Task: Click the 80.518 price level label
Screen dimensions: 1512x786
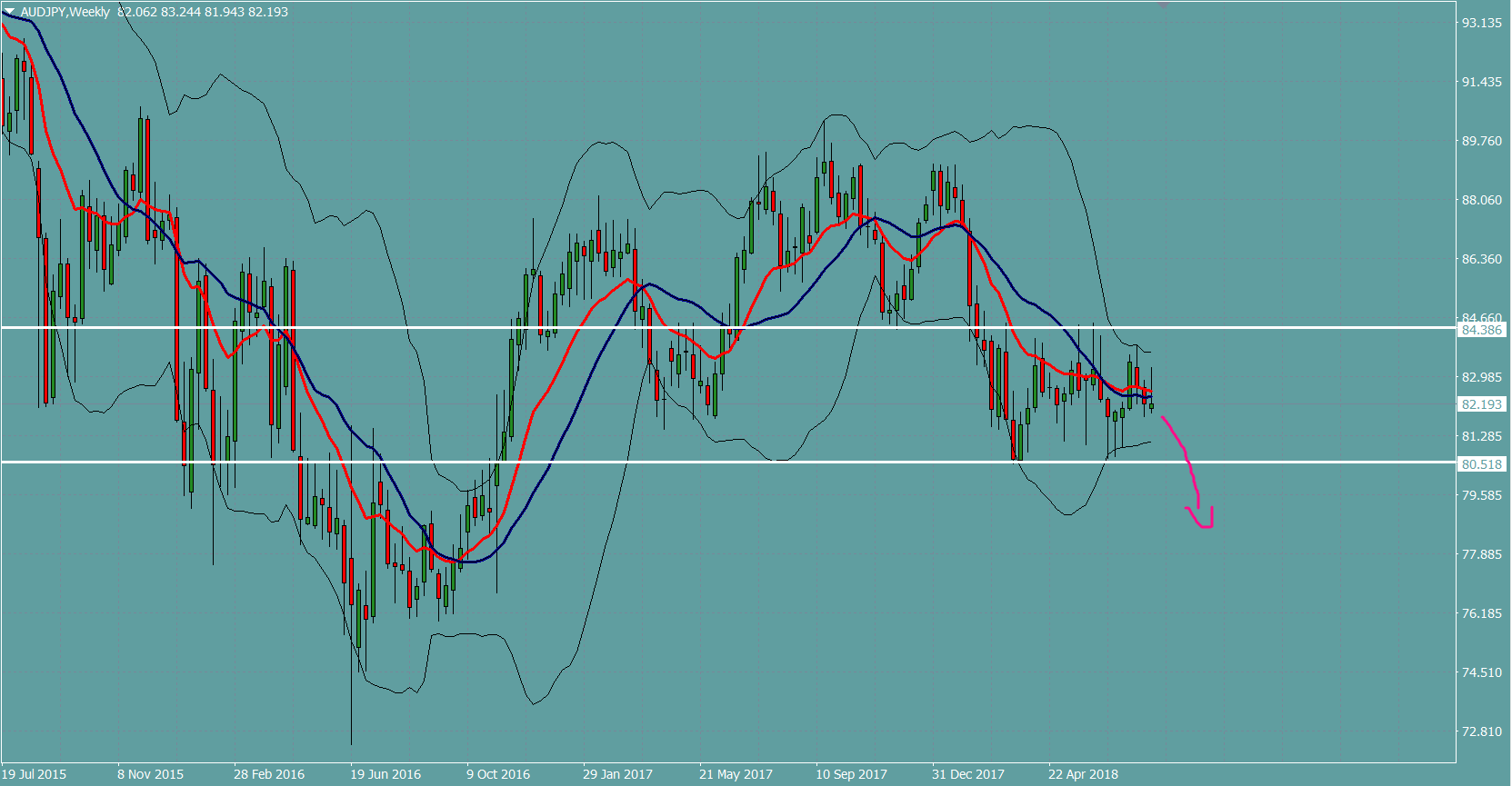Action: pyautogui.click(x=1481, y=464)
